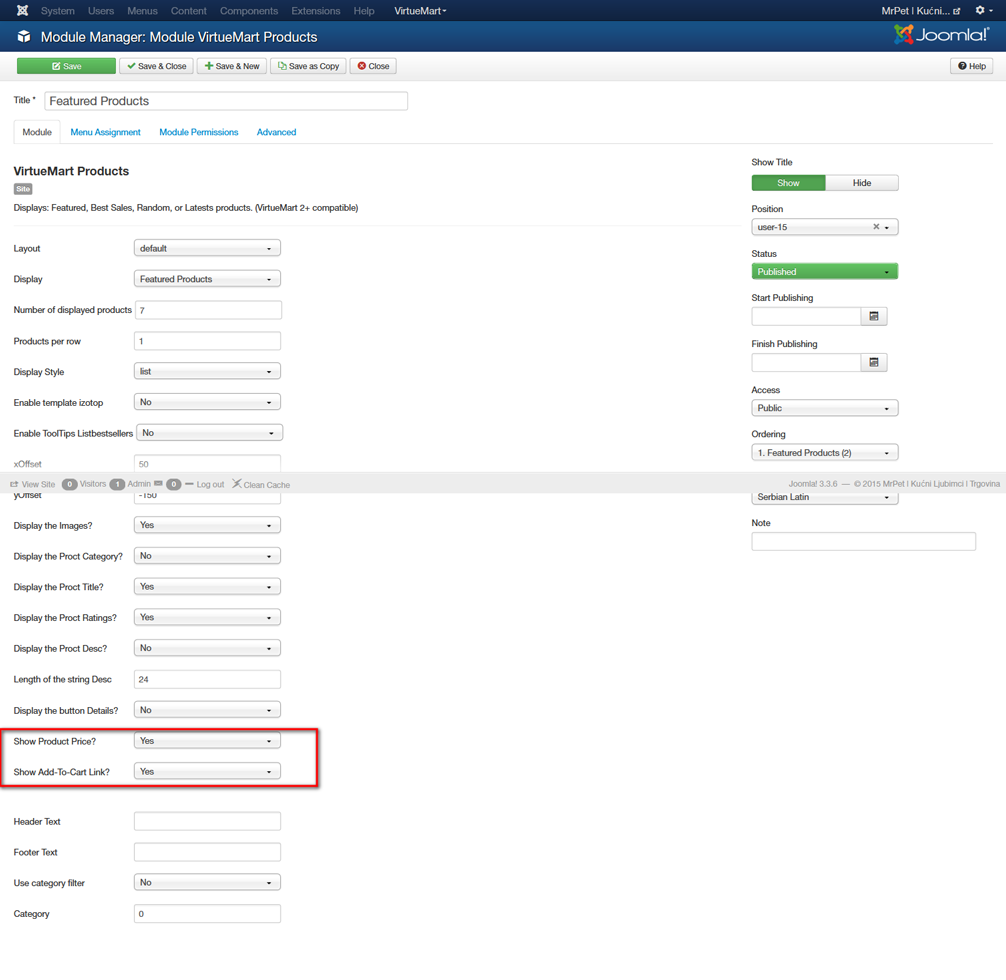The height and width of the screenshot is (980, 1006).
Task: Open Finish Publishing calendar picker
Action: click(873, 362)
